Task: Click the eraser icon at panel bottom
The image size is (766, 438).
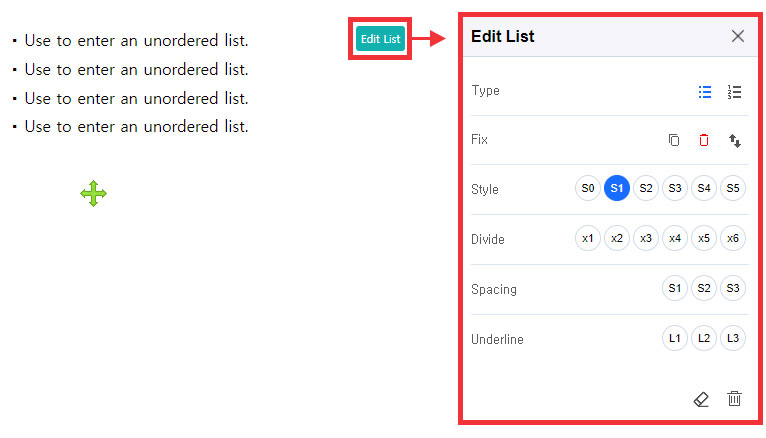Action: coord(701,399)
